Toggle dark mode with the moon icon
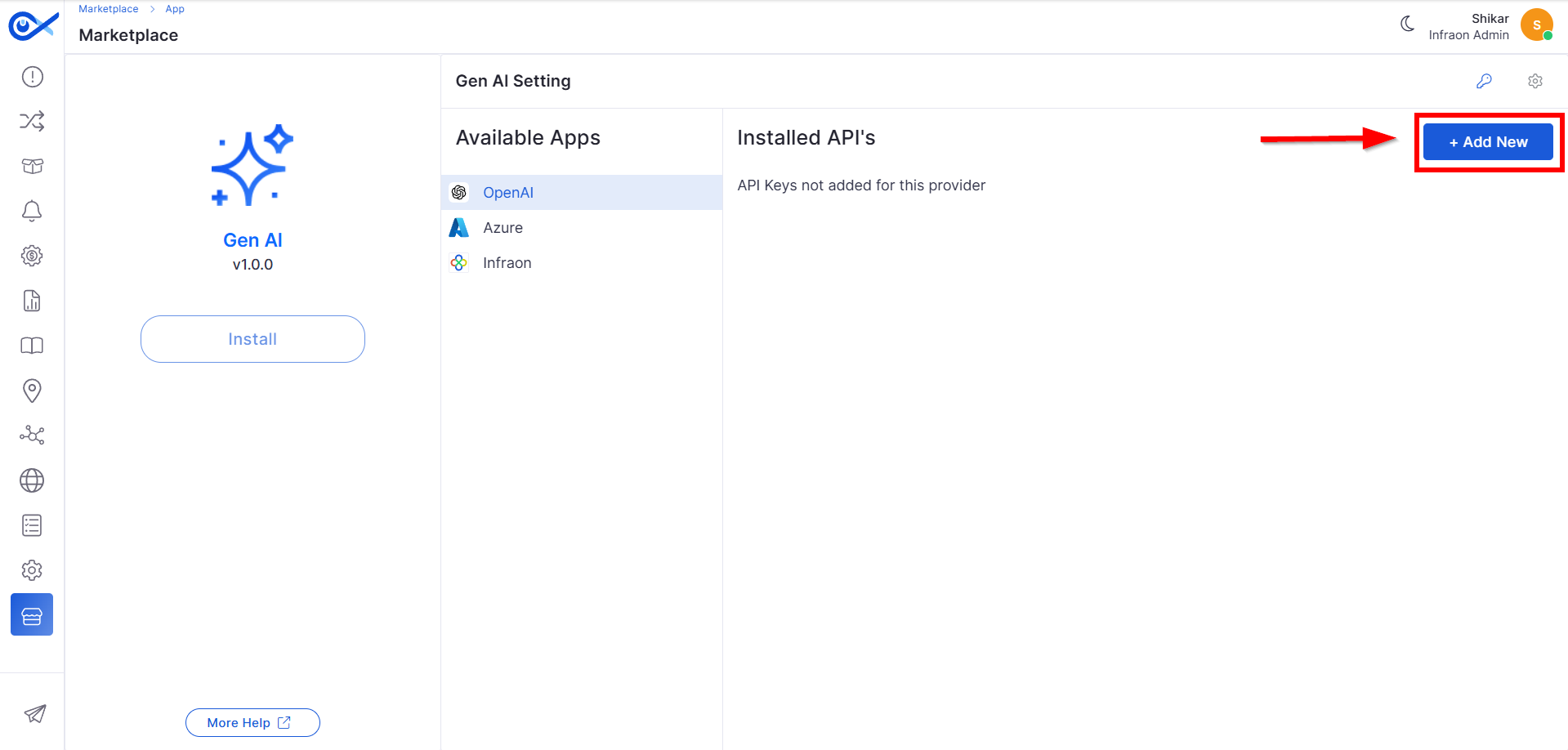 [x=1407, y=25]
